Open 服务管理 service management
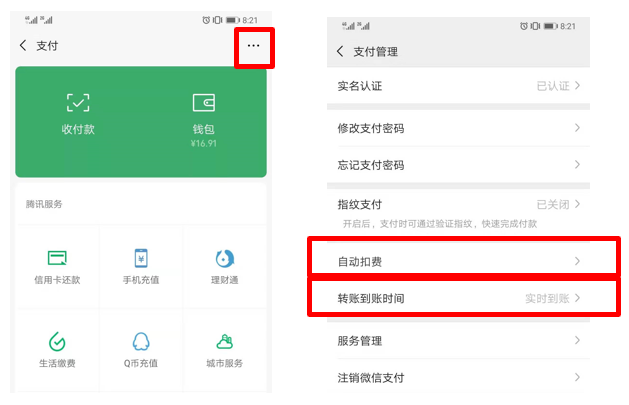629x405 pixels. [x=459, y=341]
